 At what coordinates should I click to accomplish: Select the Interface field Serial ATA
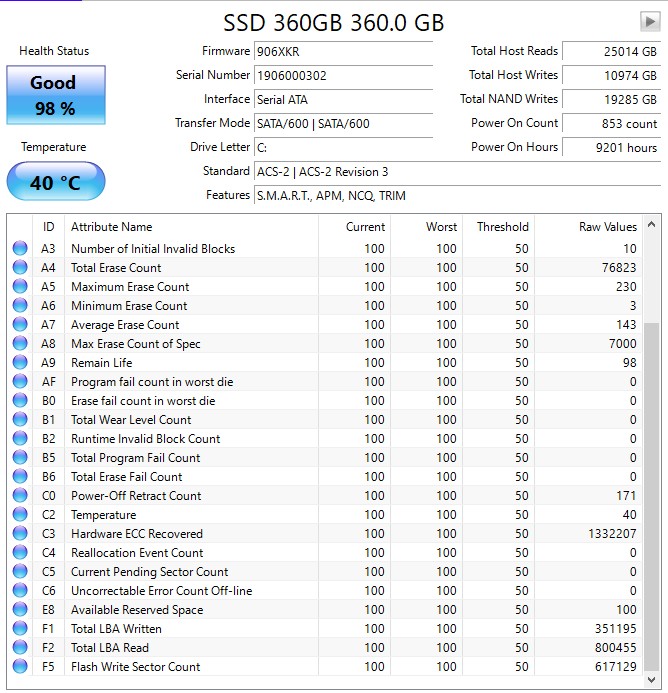coord(343,99)
